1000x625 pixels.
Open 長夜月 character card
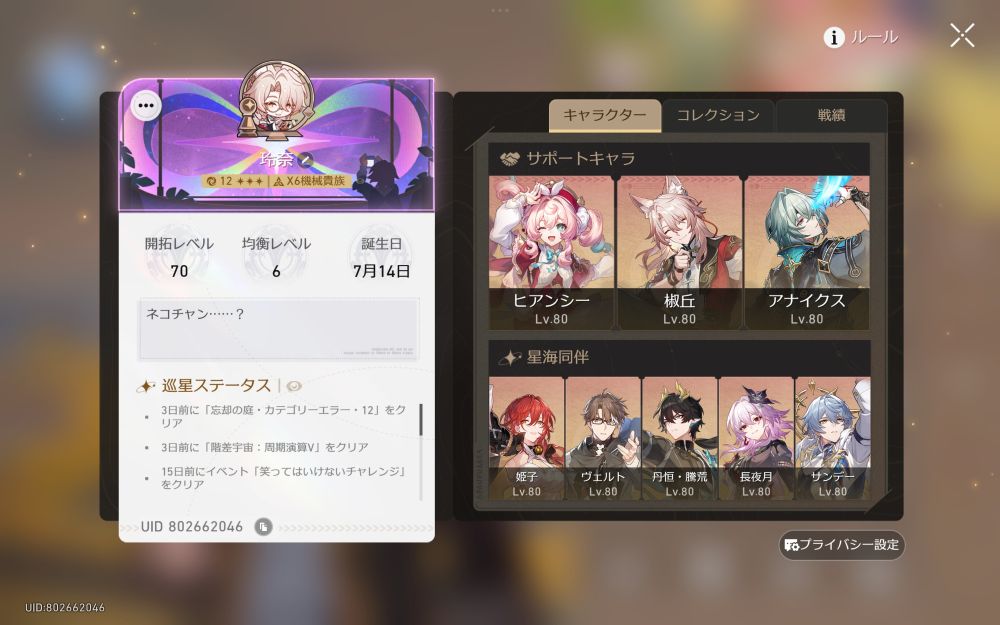[756, 438]
